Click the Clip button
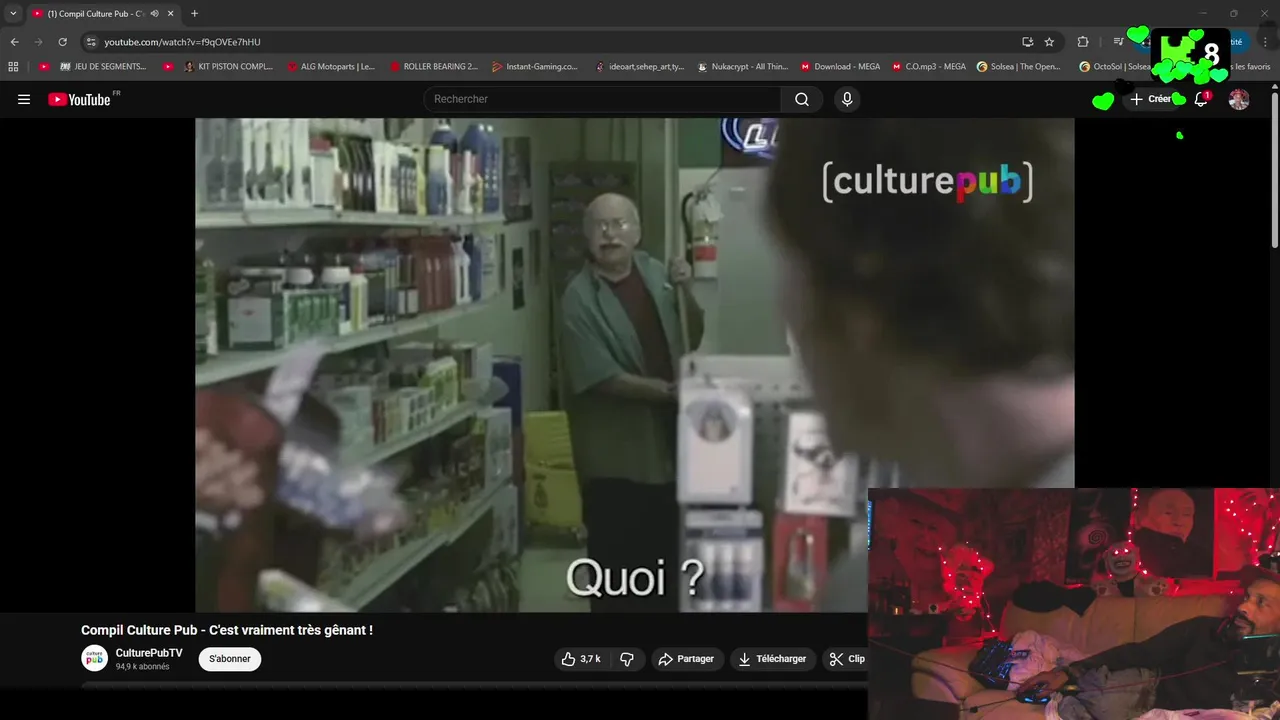This screenshot has width=1280, height=720. [x=846, y=659]
